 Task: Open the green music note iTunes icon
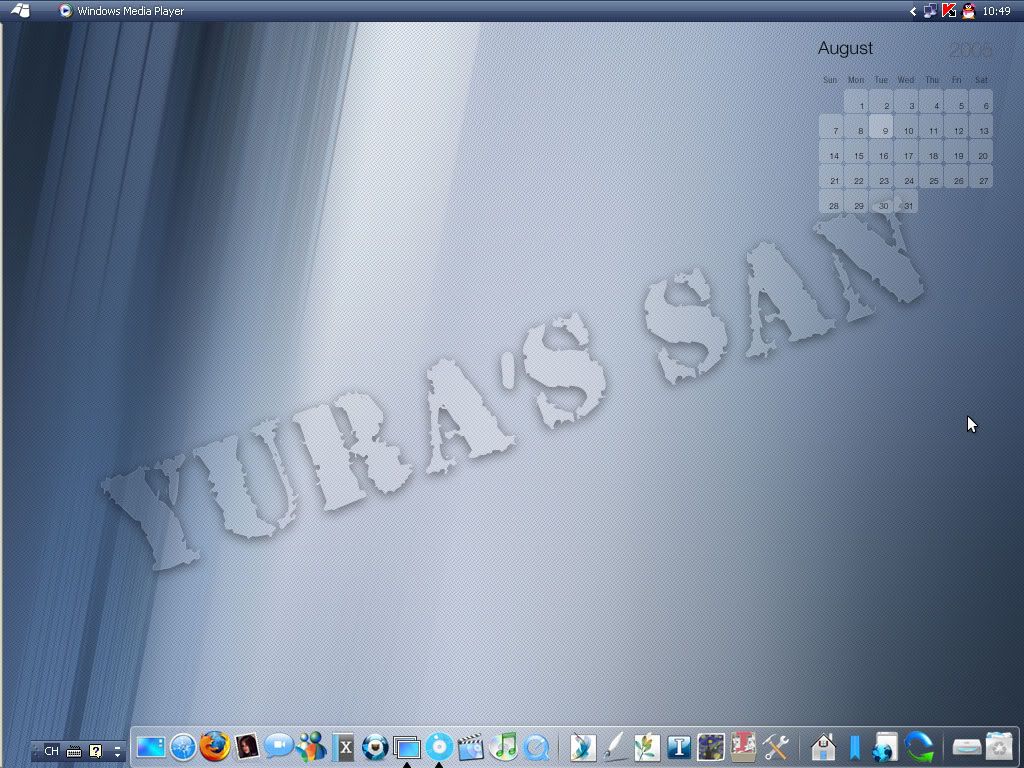pos(504,746)
